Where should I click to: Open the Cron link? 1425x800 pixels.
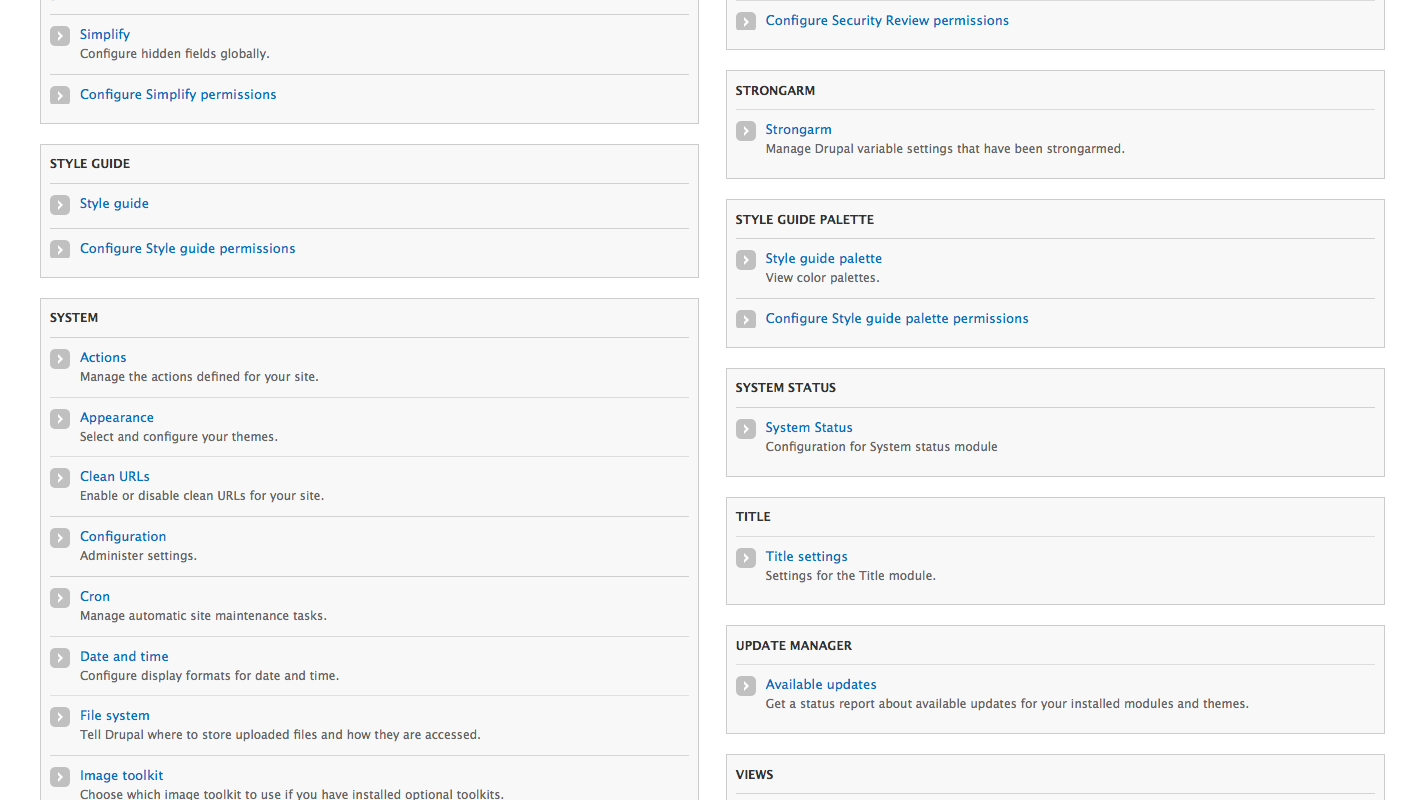(x=95, y=596)
